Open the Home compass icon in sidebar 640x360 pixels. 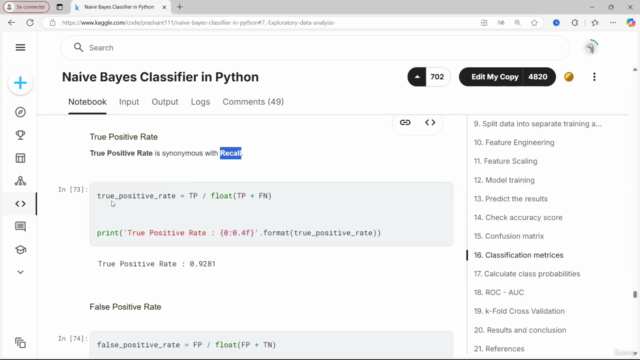tap(20, 112)
